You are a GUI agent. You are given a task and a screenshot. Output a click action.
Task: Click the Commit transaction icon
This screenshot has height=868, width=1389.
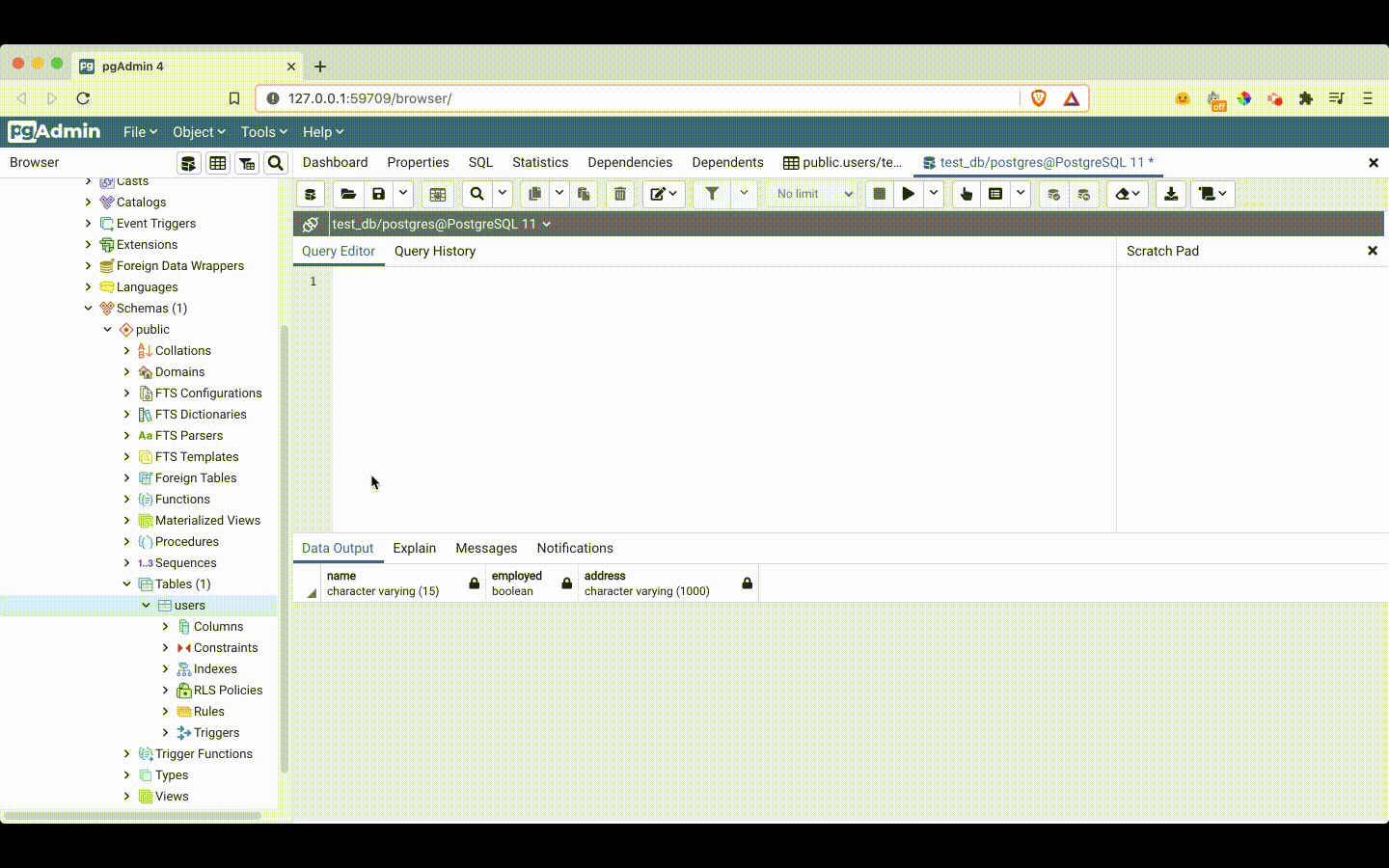pos(1054,194)
